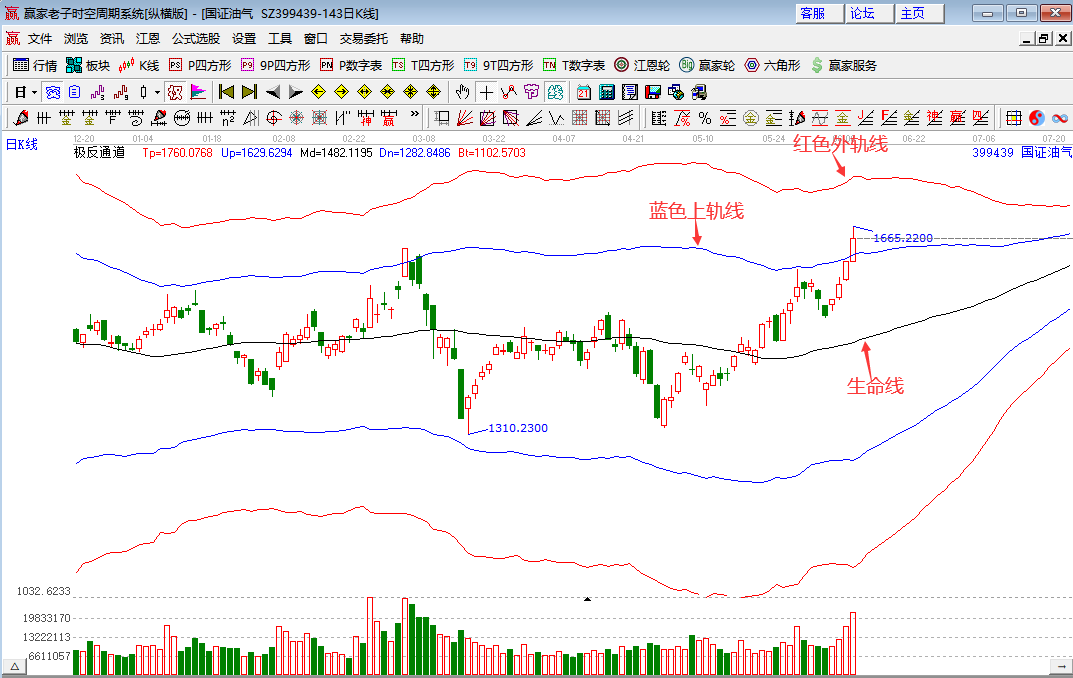Step right with black arrow icon
Image resolution: width=1073 pixels, height=678 pixels.
(x=296, y=92)
